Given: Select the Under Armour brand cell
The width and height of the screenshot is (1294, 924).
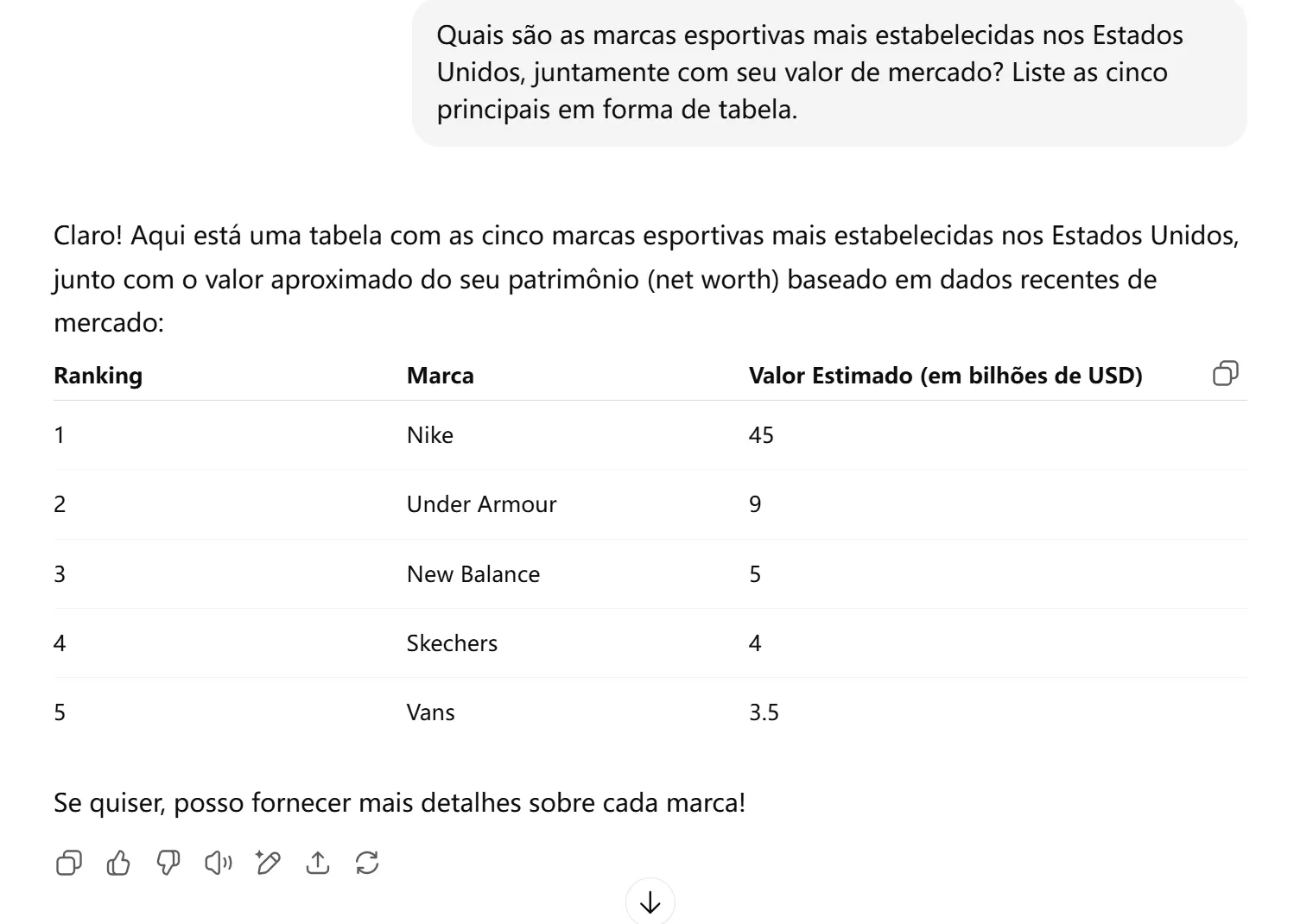Looking at the screenshot, I should point(481,504).
